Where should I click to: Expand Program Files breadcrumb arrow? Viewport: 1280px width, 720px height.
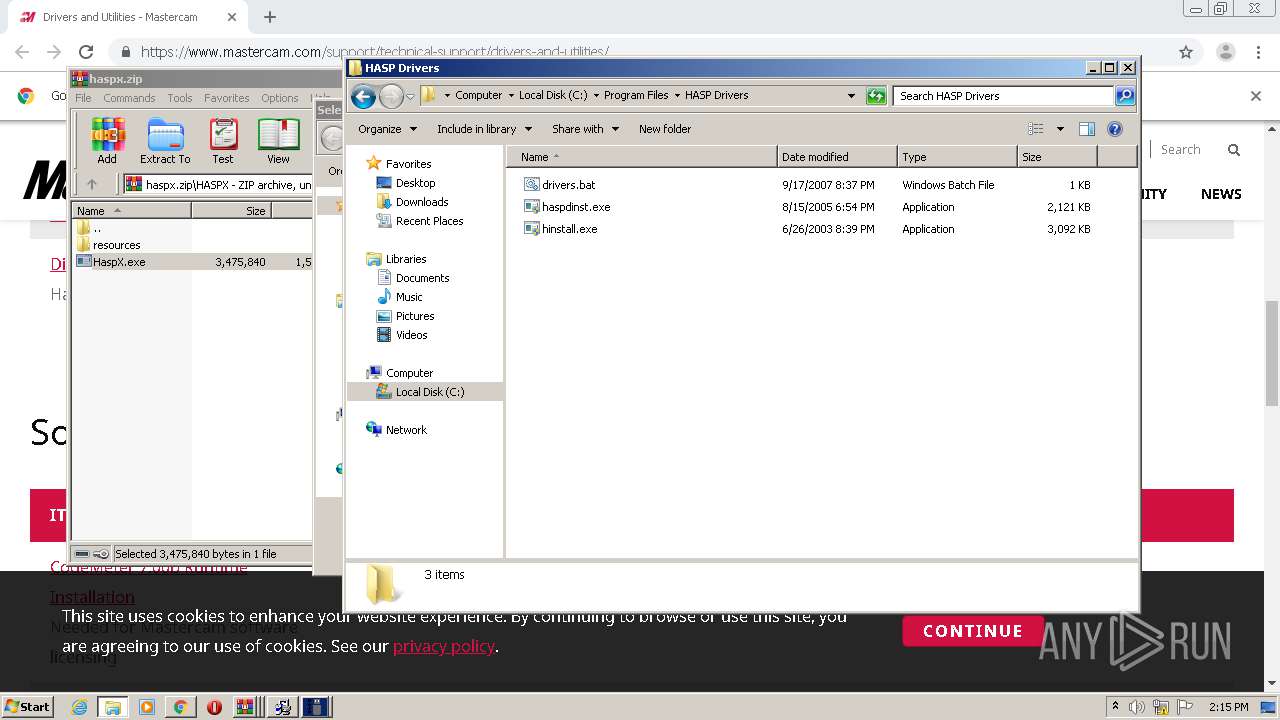(x=677, y=95)
